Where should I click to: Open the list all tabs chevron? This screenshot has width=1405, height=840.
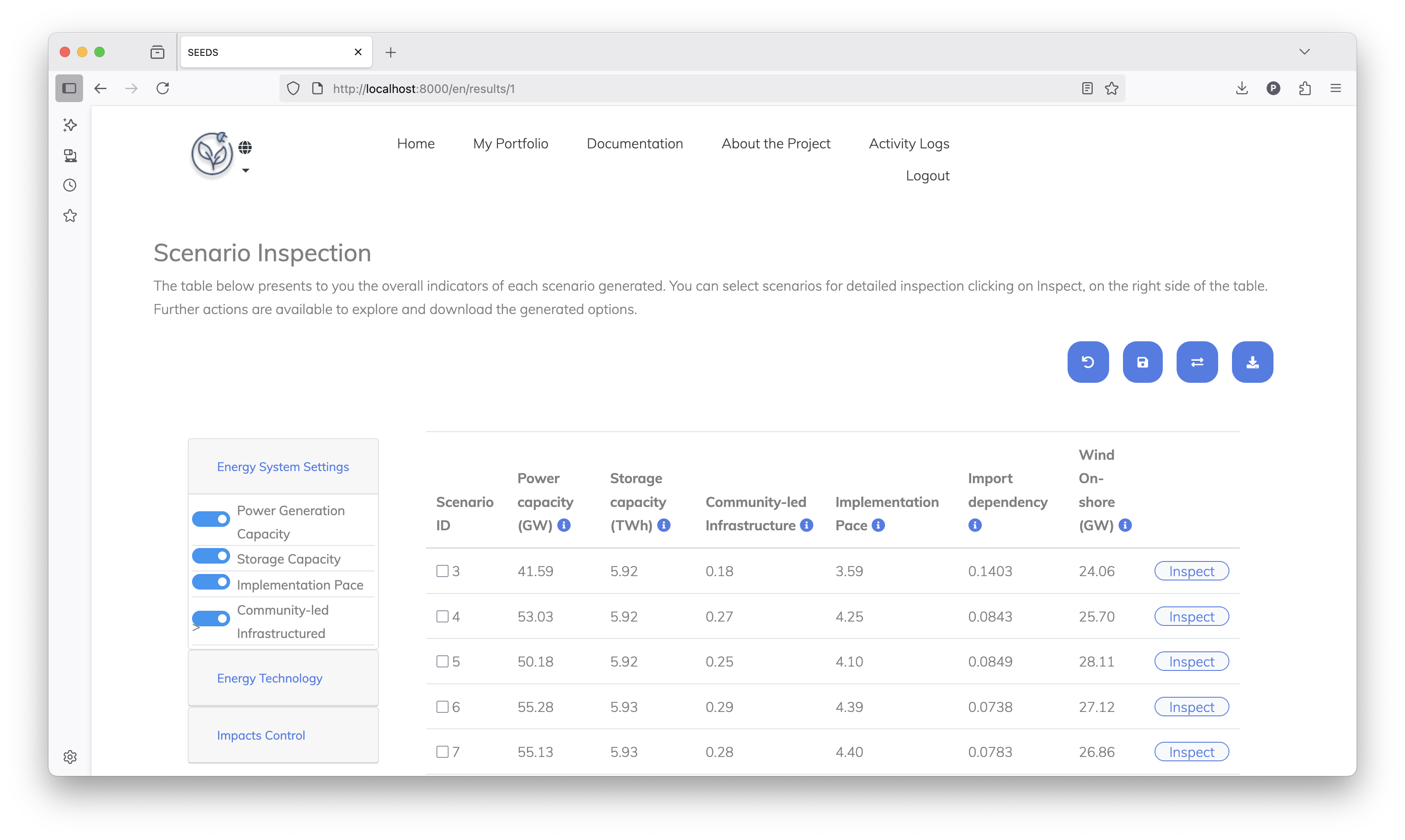(1304, 51)
